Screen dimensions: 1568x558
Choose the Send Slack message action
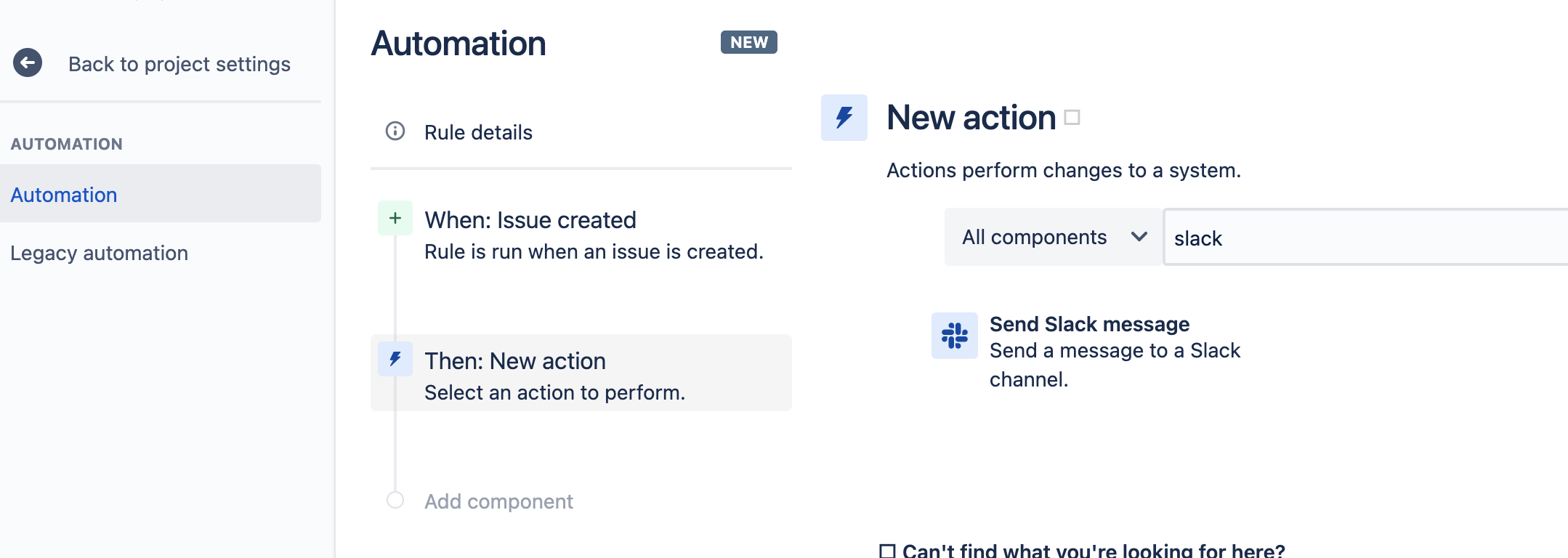[1089, 324]
